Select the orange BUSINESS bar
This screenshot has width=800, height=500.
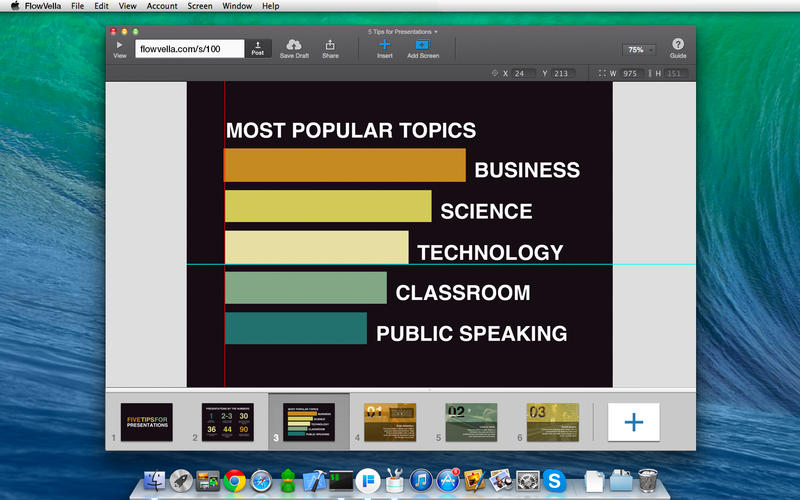tap(345, 165)
